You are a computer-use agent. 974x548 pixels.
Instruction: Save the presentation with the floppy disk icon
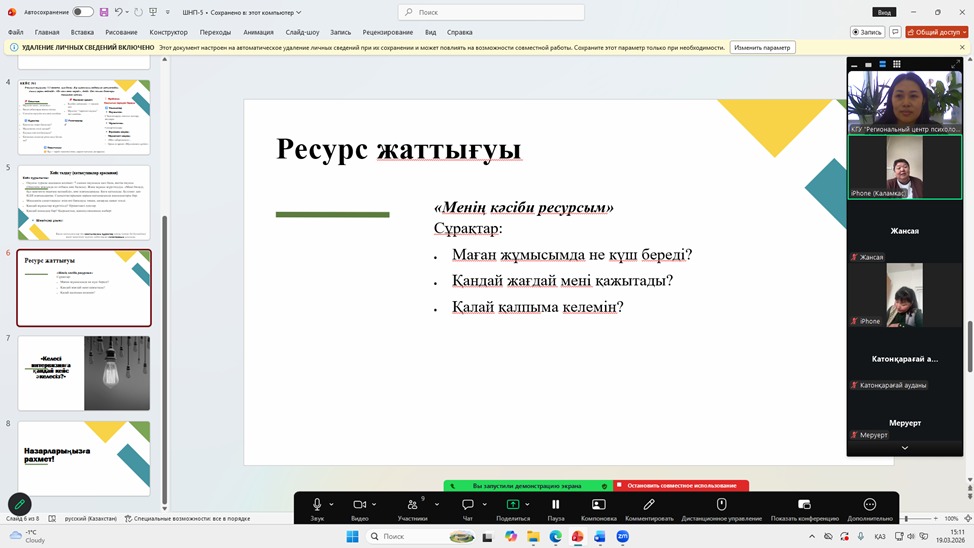103,12
